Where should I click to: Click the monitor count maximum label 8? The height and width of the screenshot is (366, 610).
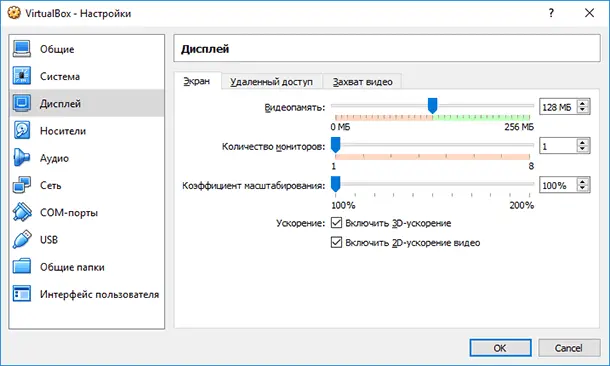531,166
